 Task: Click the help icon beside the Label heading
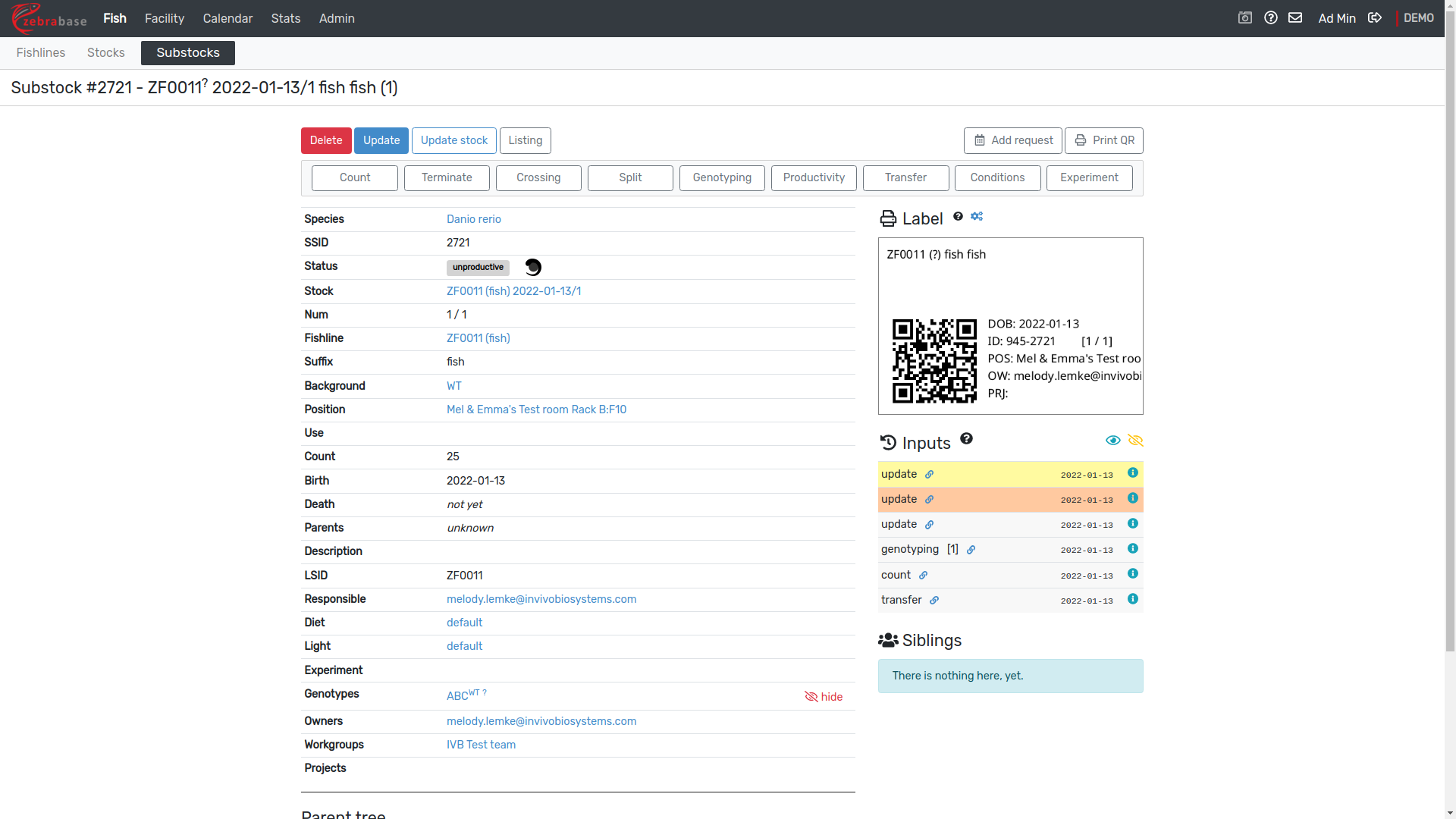coord(959,217)
